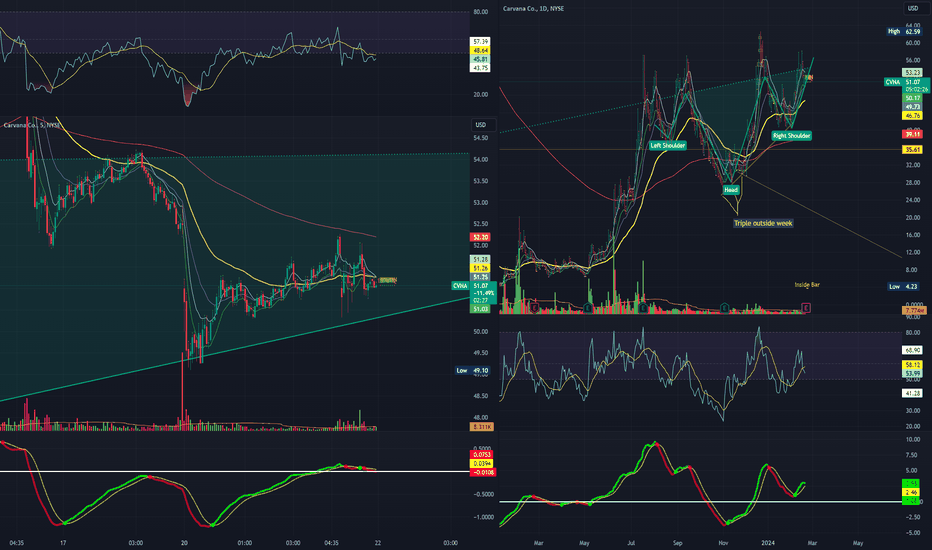Click the earnings E marker near November
Image resolution: width=932 pixels, height=550 pixels.
(725, 307)
